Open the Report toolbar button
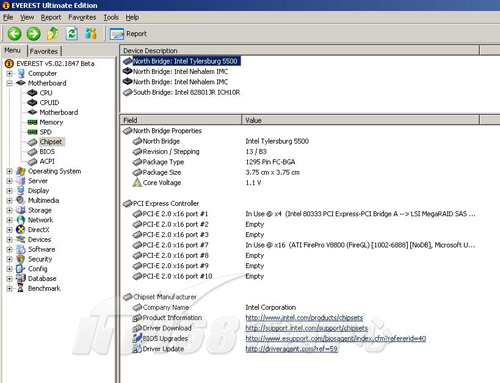The width and height of the screenshot is (500, 383). (x=128, y=34)
